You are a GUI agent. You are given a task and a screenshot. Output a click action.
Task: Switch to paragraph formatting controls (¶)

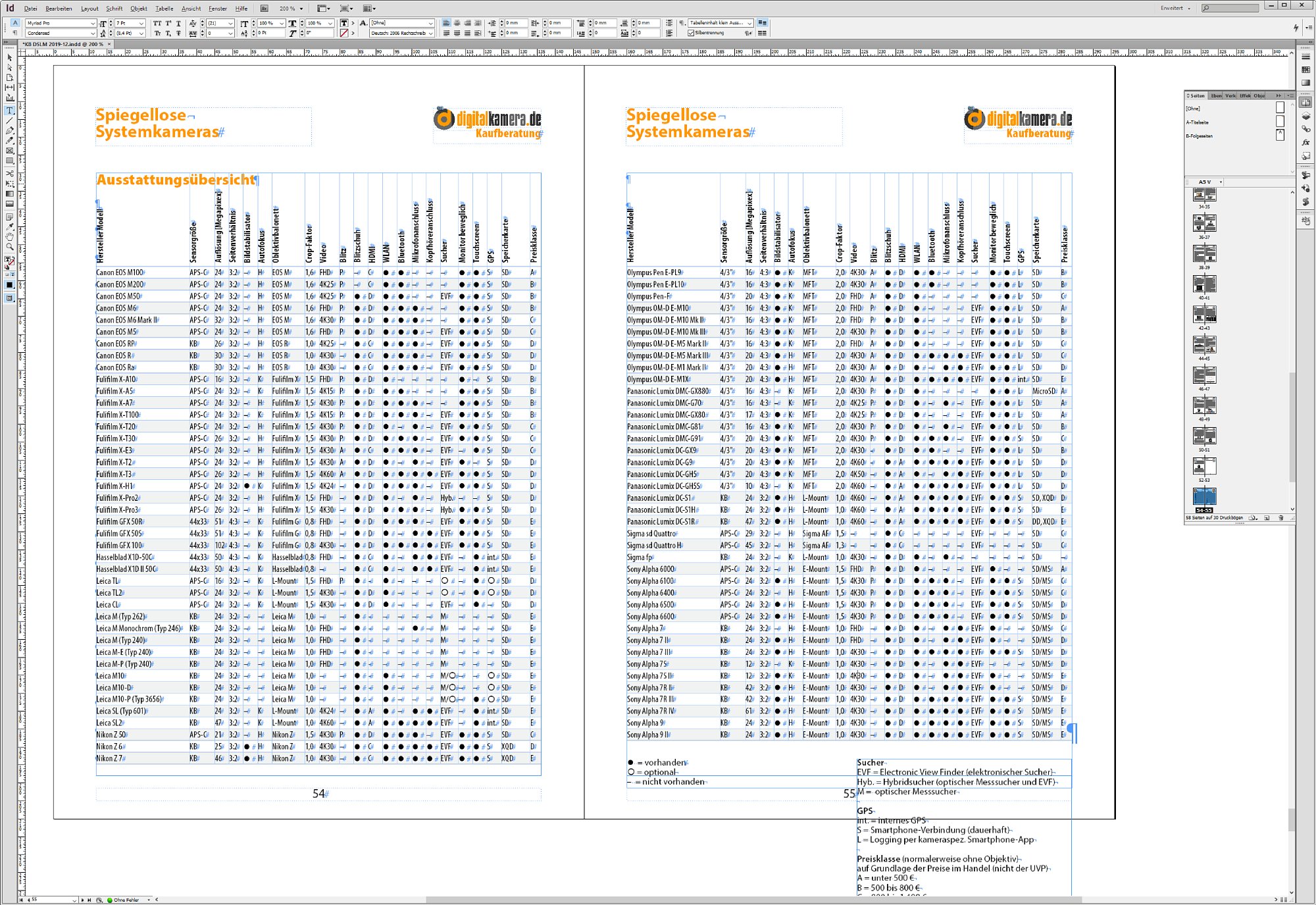coord(15,33)
